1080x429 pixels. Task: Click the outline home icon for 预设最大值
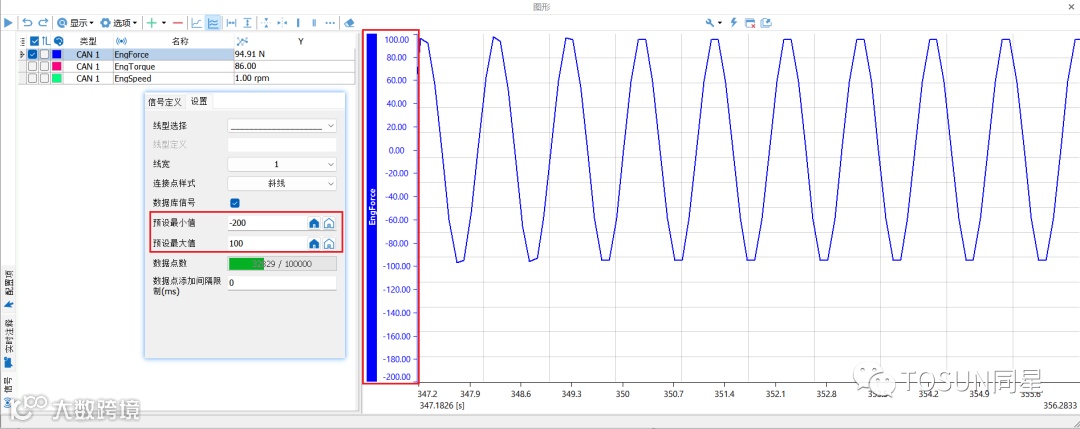(329, 243)
